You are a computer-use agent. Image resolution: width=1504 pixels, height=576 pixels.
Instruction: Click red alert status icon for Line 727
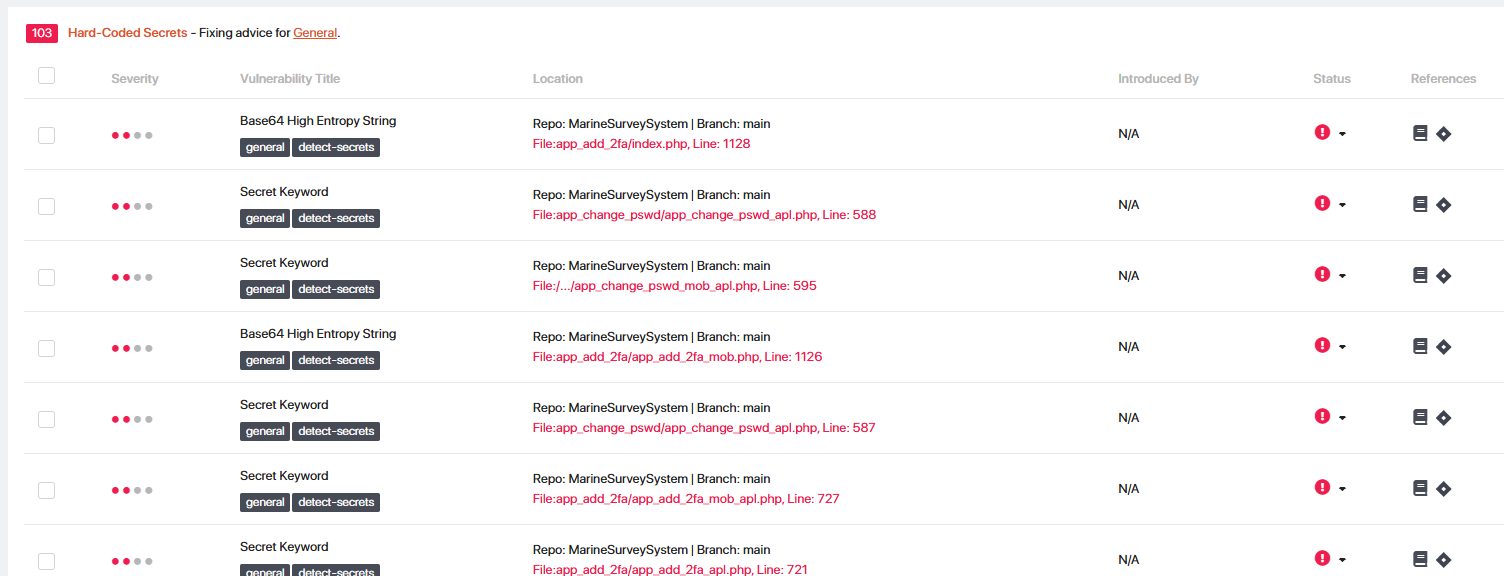[1322, 487]
